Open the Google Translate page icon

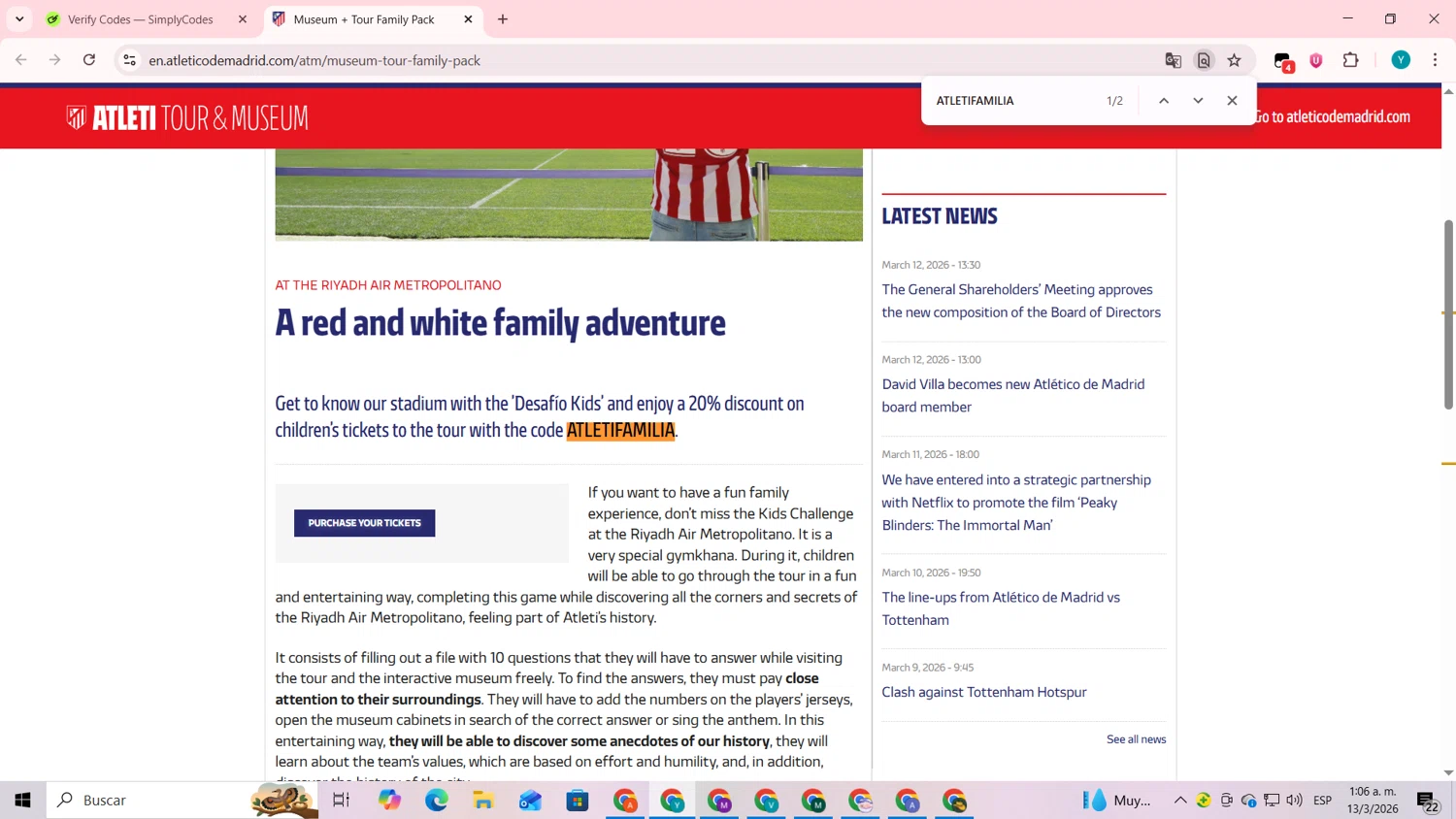coord(1174,60)
